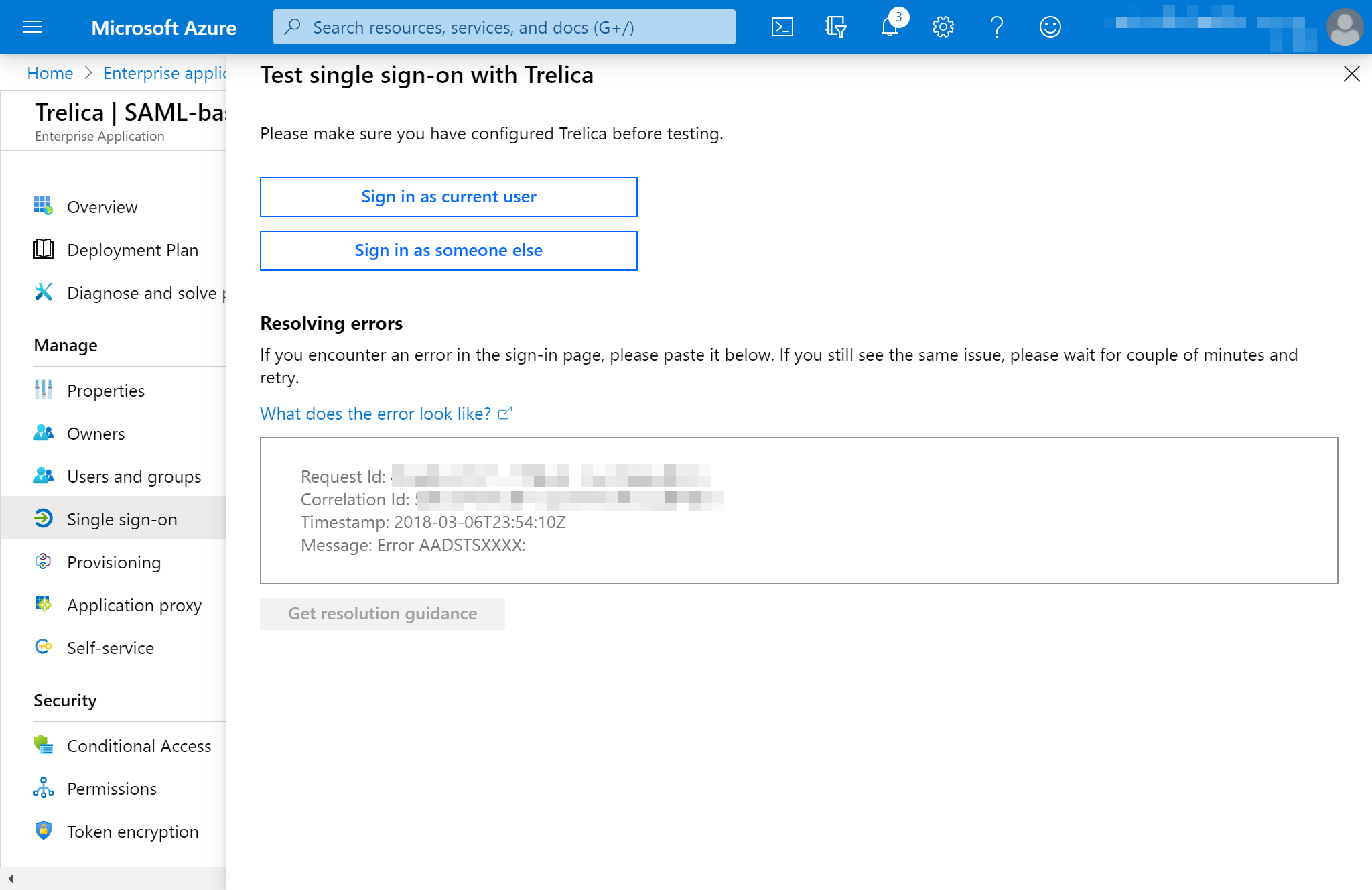Screen dimensions: 1372x890
Task: Click the Conditional Access shield icon
Action: tap(44, 745)
